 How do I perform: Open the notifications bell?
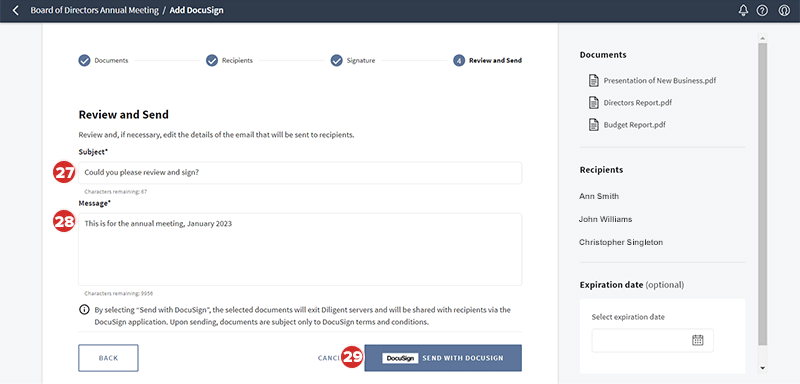(743, 10)
